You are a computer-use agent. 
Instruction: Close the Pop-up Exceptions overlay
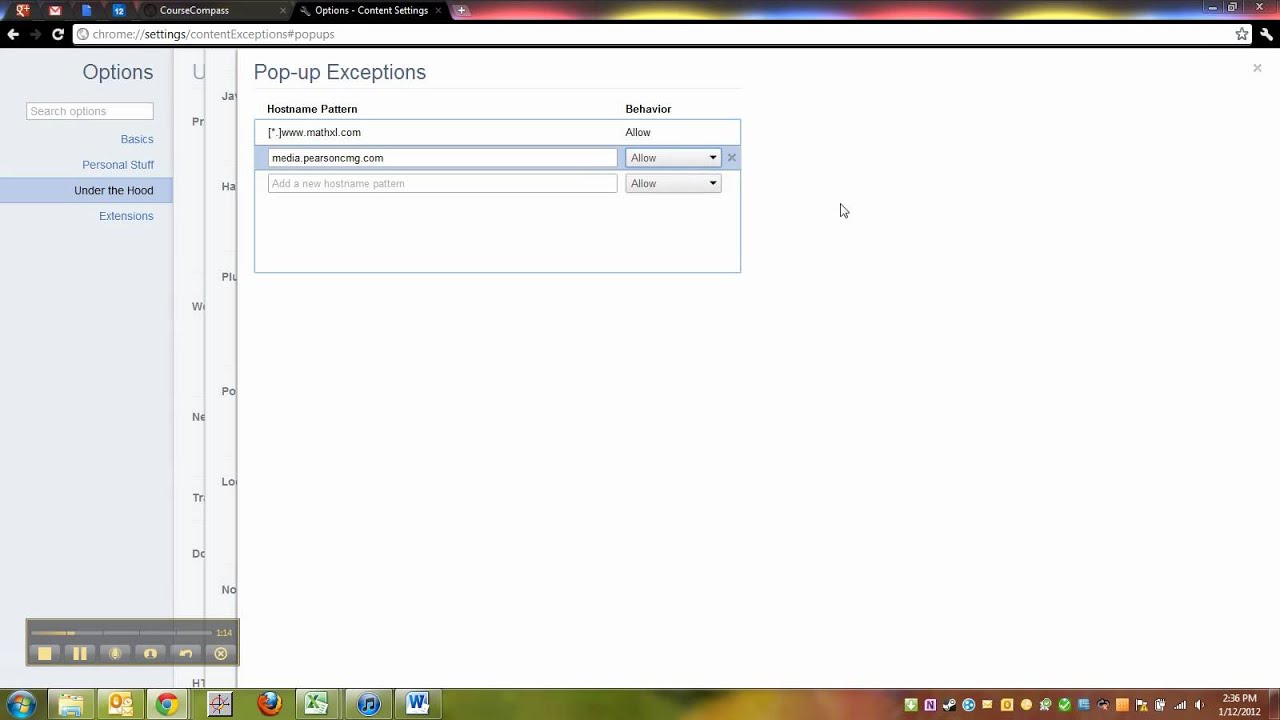1257,68
